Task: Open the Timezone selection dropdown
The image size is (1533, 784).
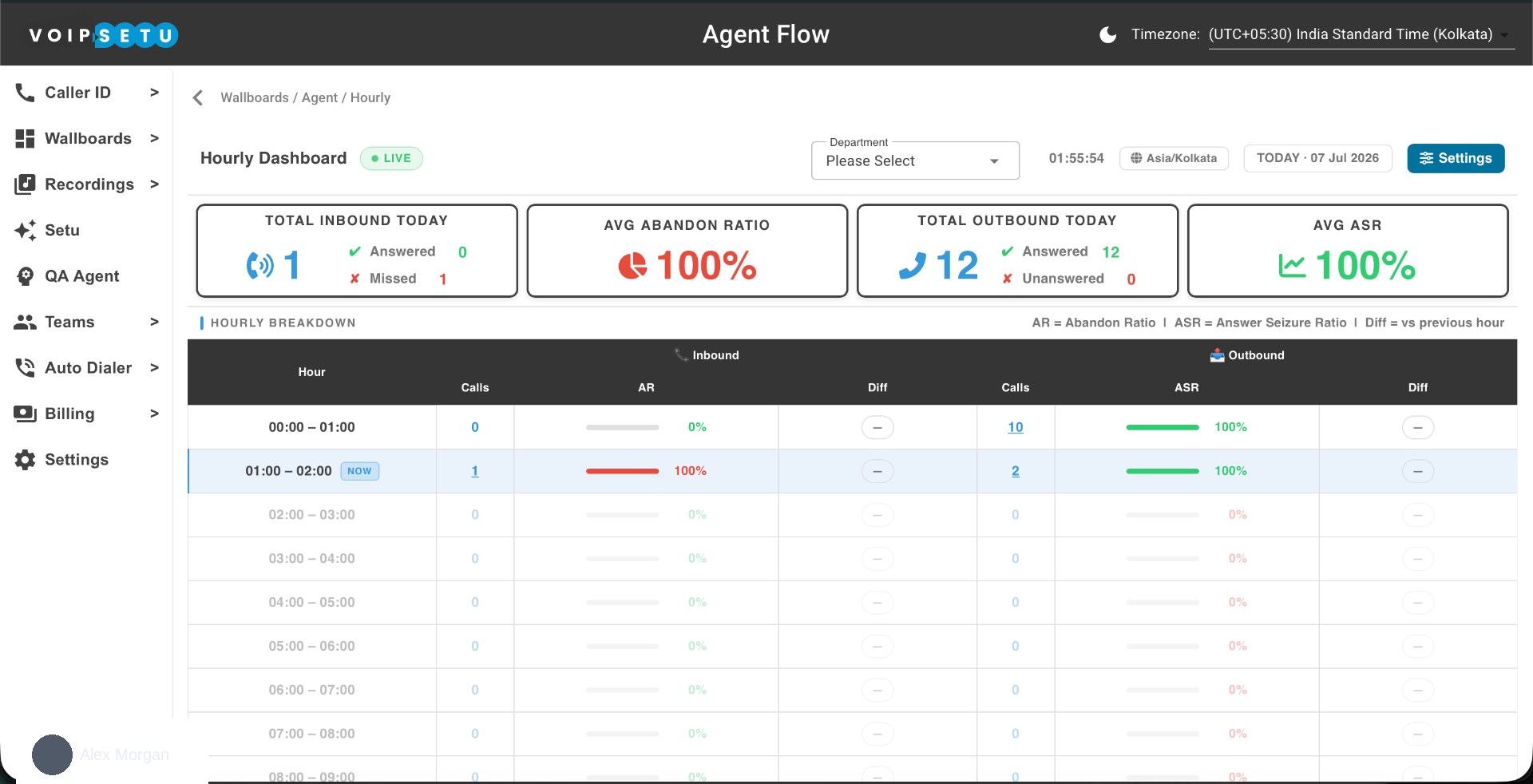Action: click(1361, 35)
